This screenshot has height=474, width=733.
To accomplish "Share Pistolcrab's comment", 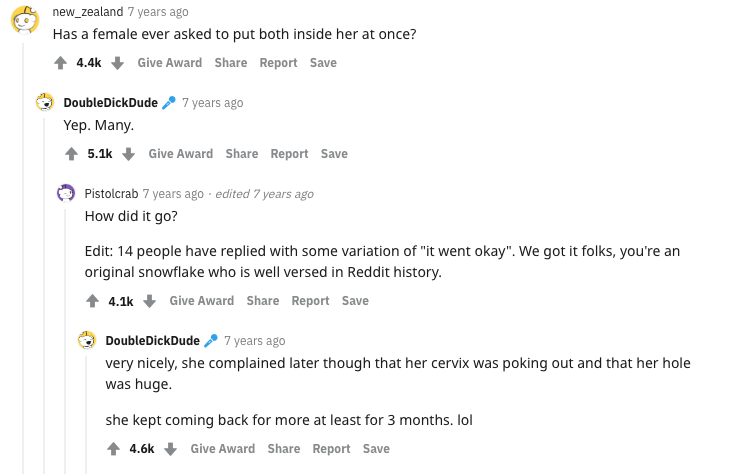I will click(263, 301).
